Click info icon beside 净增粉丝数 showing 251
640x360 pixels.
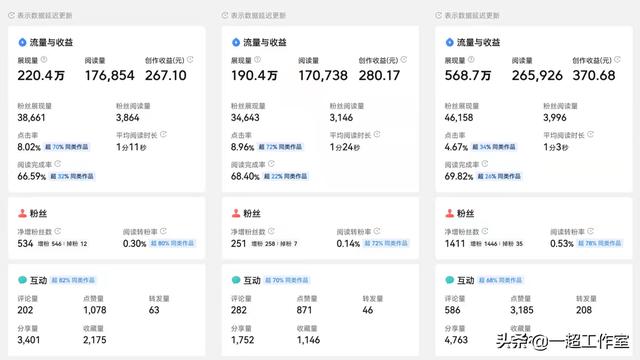(x=271, y=231)
